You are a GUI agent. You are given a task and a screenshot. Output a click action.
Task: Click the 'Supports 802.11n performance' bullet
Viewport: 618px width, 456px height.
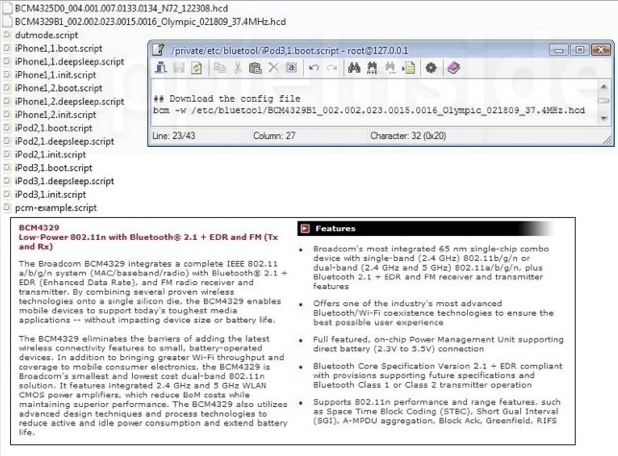tap(437, 411)
